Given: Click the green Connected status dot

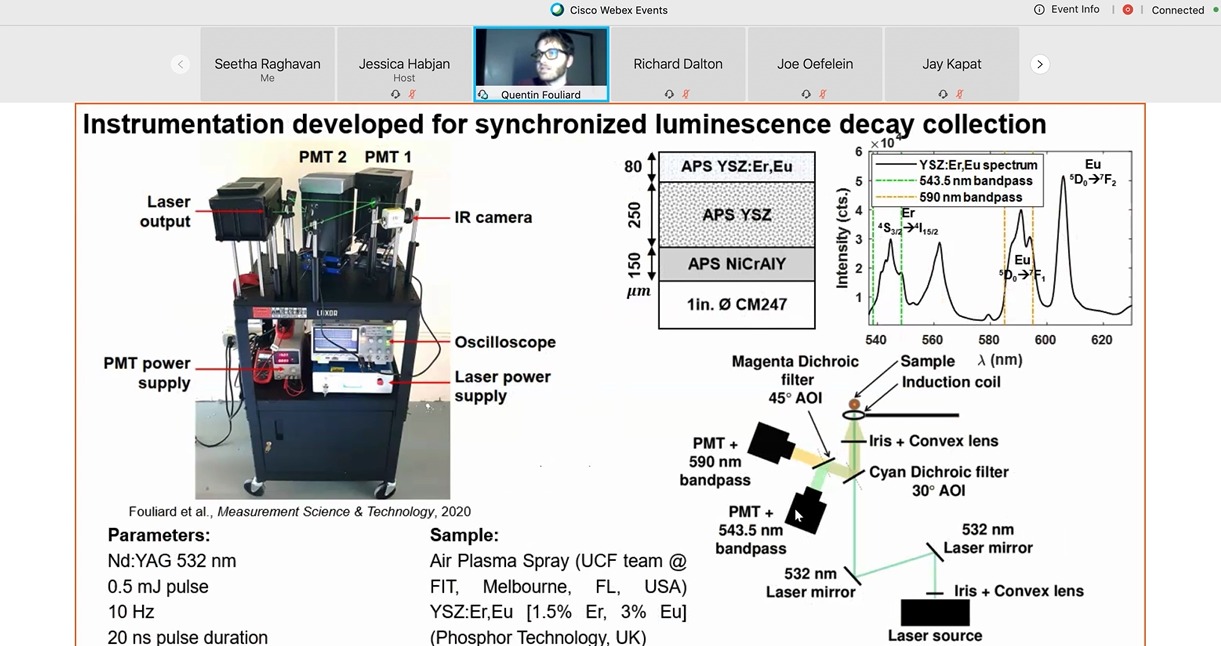Looking at the screenshot, I should 1215,10.
